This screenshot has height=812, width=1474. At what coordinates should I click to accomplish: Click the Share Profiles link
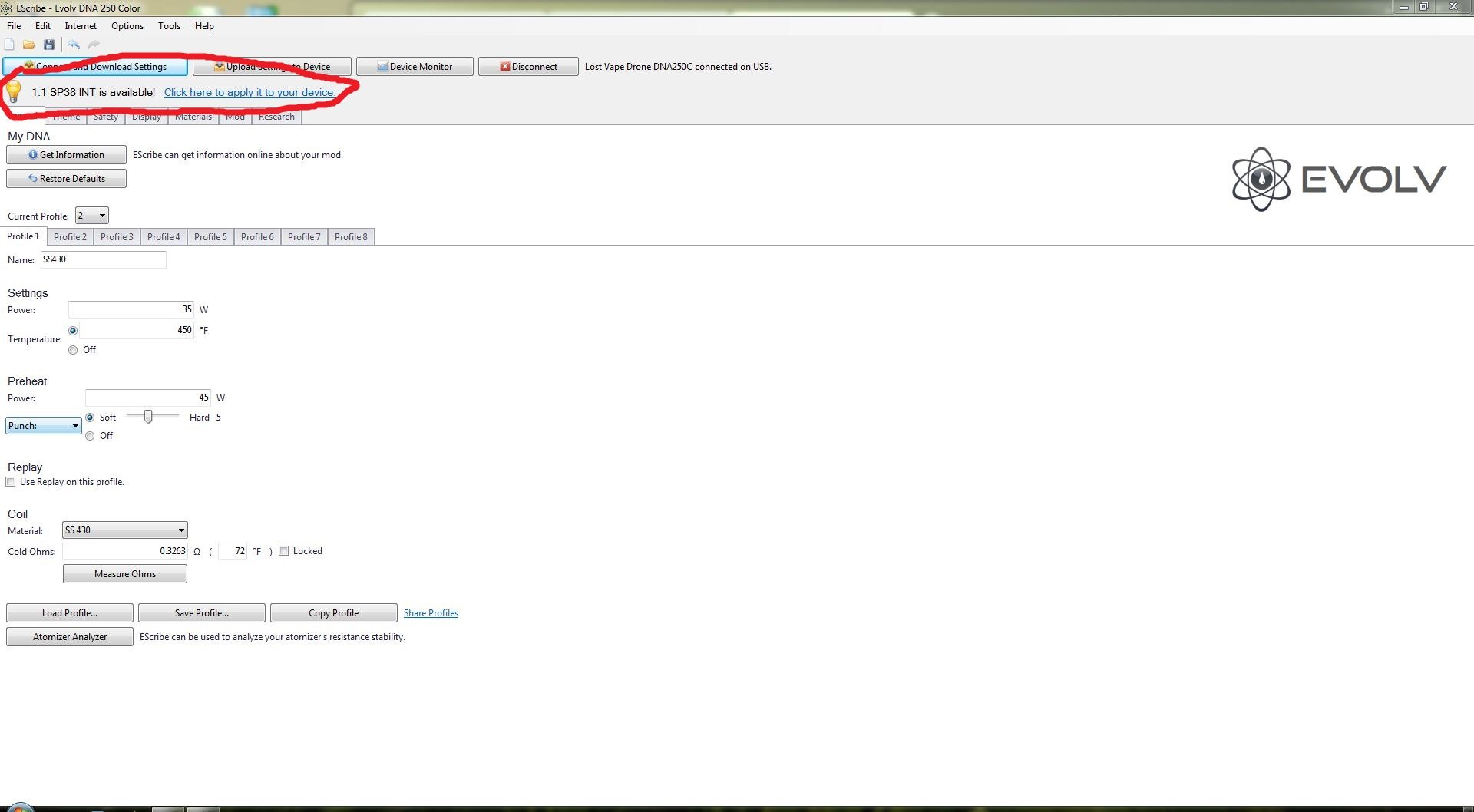coord(431,613)
